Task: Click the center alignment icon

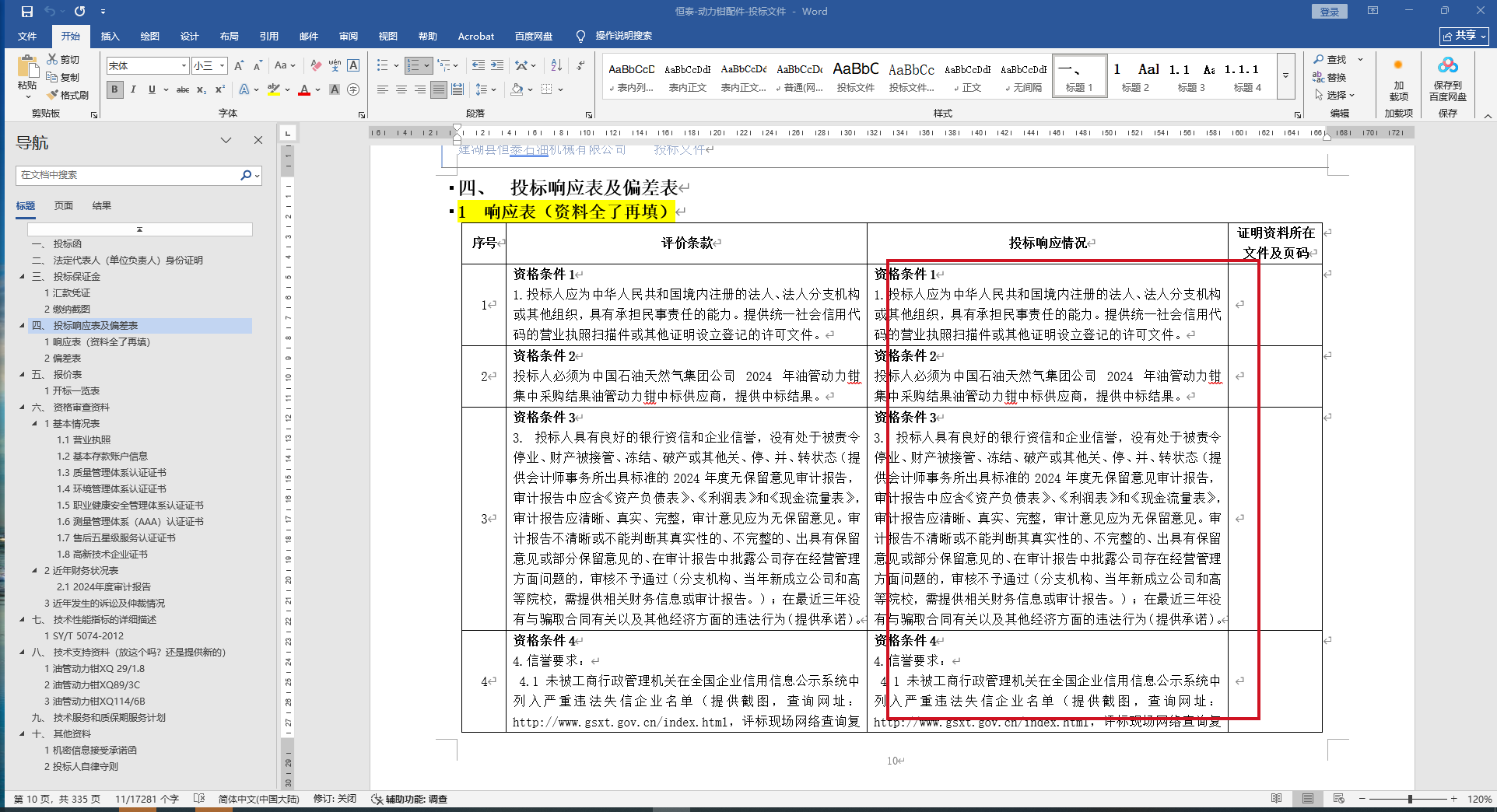Action: [401, 89]
